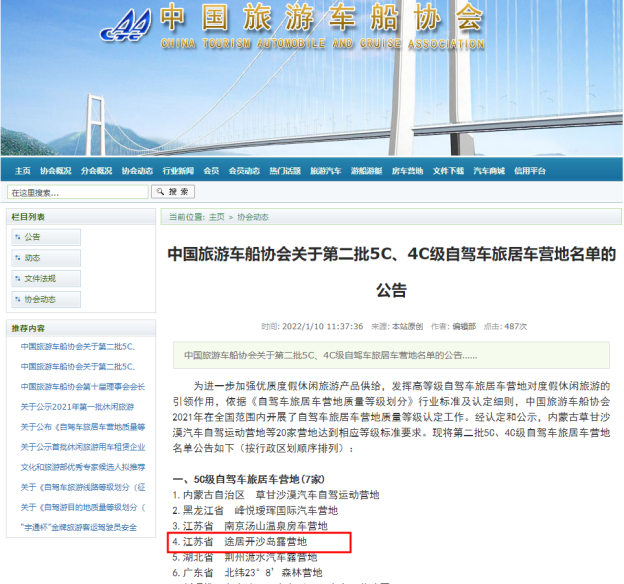Click the English subtitle CHINA TOURISM AUTOMOBILE AND CRUISE ASSOCIATION

tap(323, 43)
